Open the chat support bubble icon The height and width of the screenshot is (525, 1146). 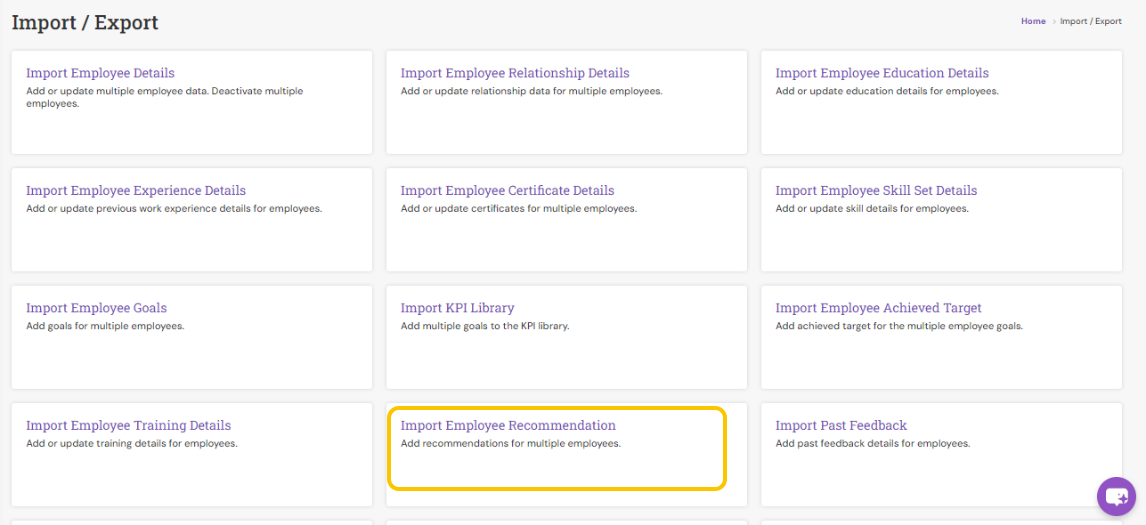1116,496
